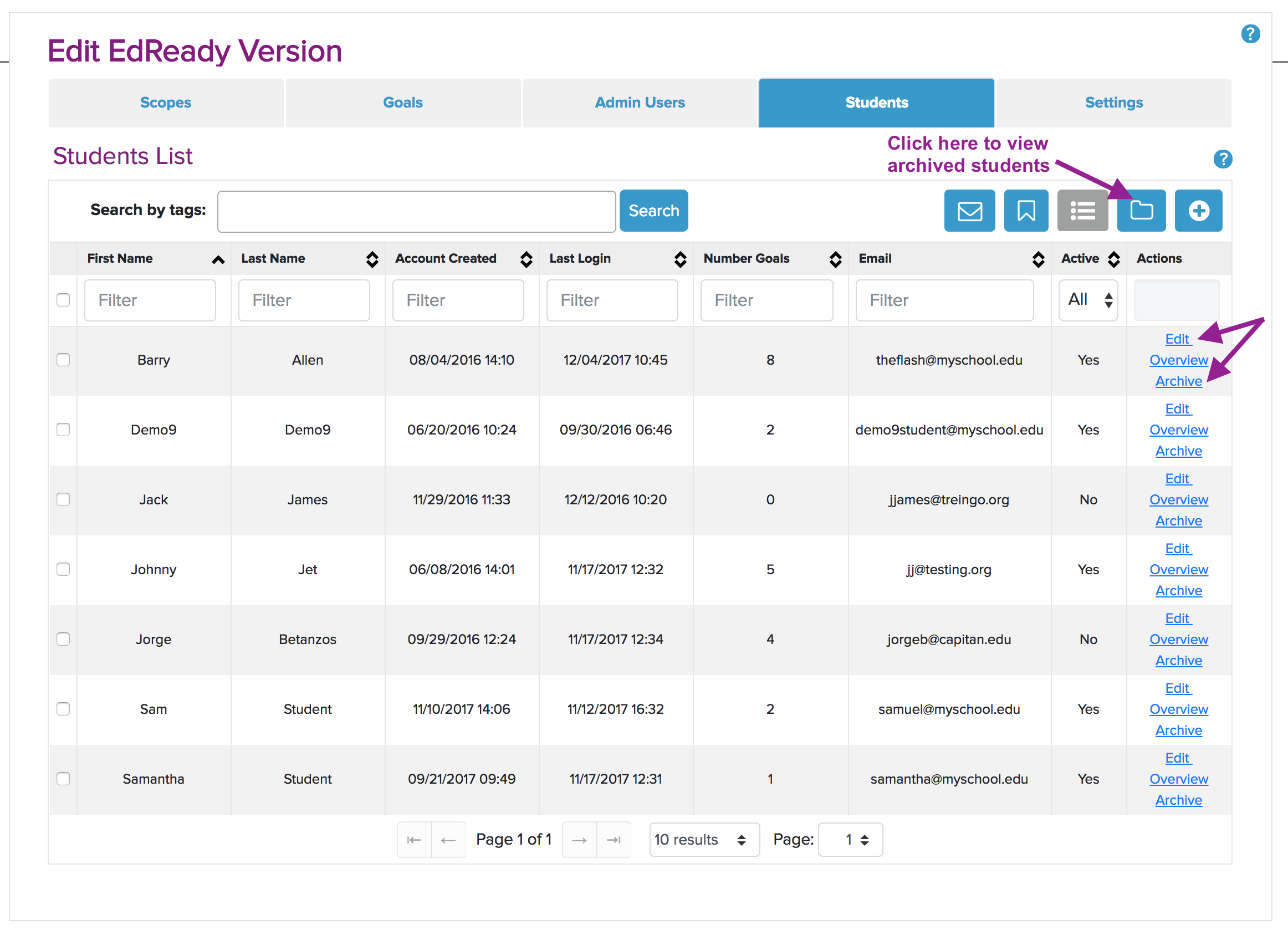Click the First Name filter field
1288x930 pixels.
(x=150, y=300)
